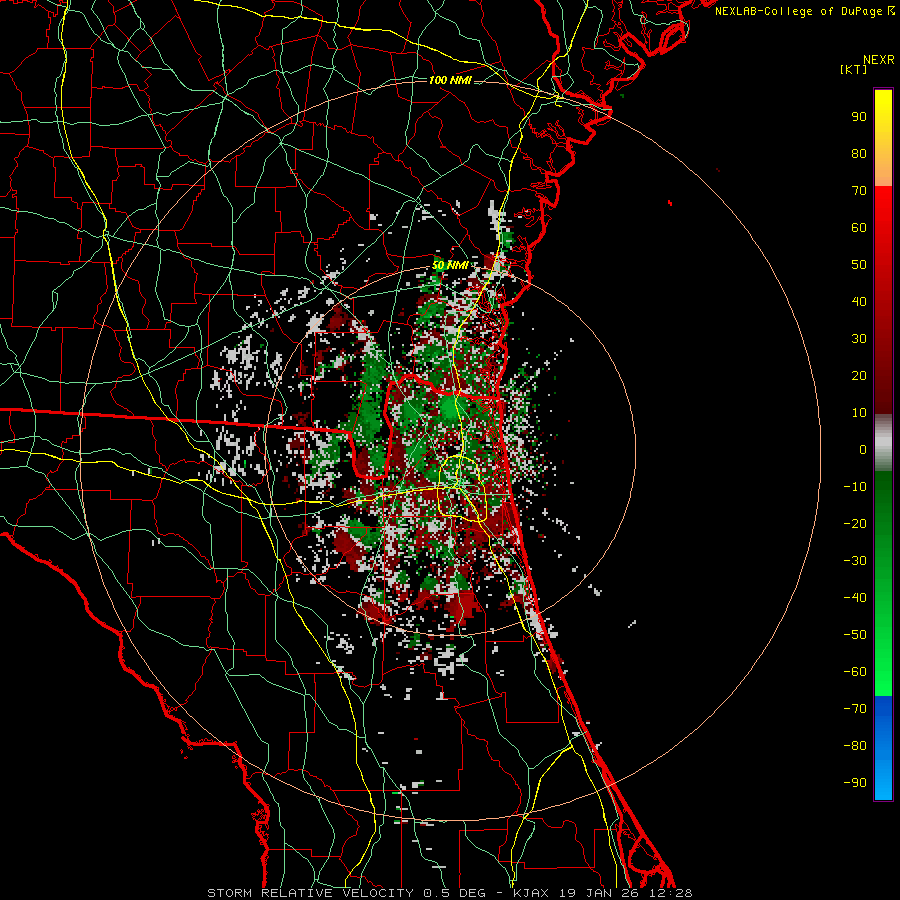Click the bright green segment of the color bar
The height and width of the screenshot is (900, 900).
tap(883, 584)
